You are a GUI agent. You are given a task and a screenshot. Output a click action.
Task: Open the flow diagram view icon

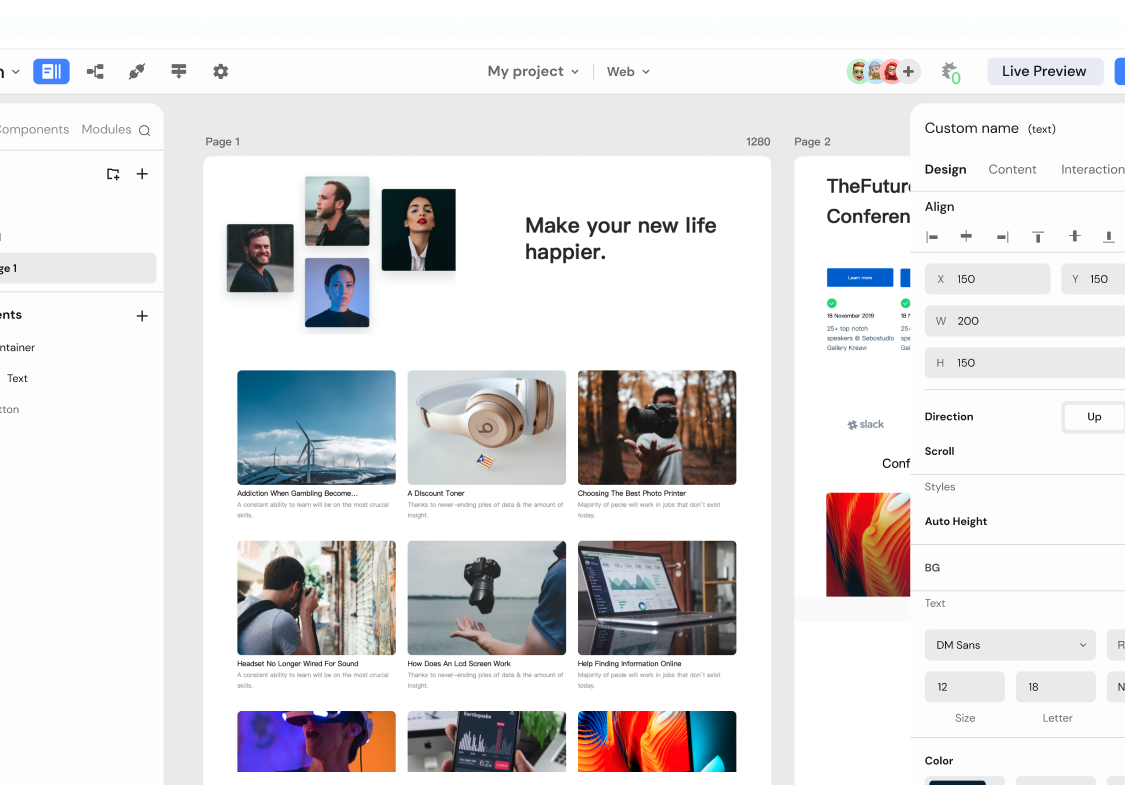95,71
